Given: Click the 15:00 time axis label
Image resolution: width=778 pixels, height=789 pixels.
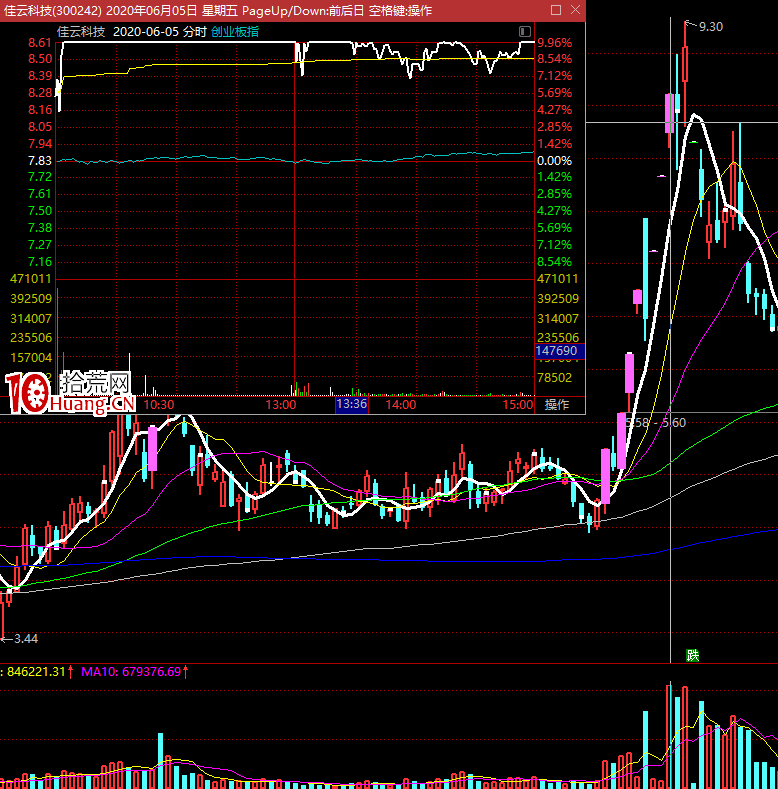Looking at the screenshot, I should point(518,405).
